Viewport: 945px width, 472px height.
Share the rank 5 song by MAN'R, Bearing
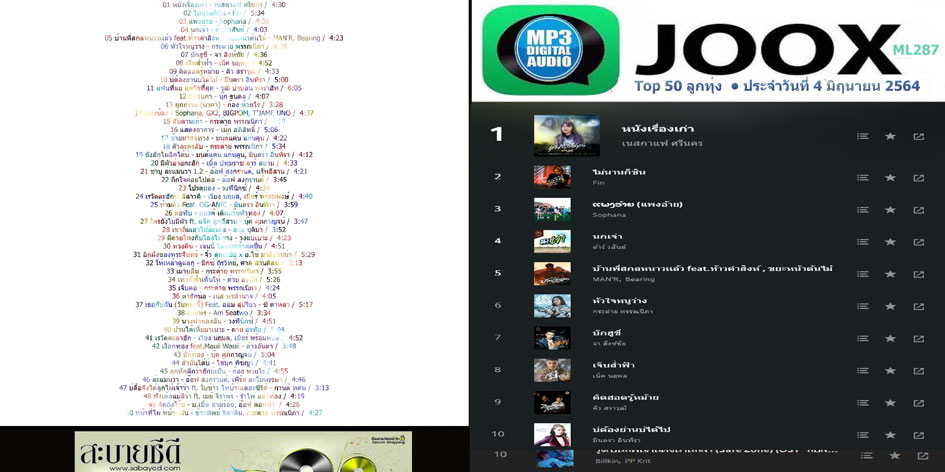coord(918,274)
